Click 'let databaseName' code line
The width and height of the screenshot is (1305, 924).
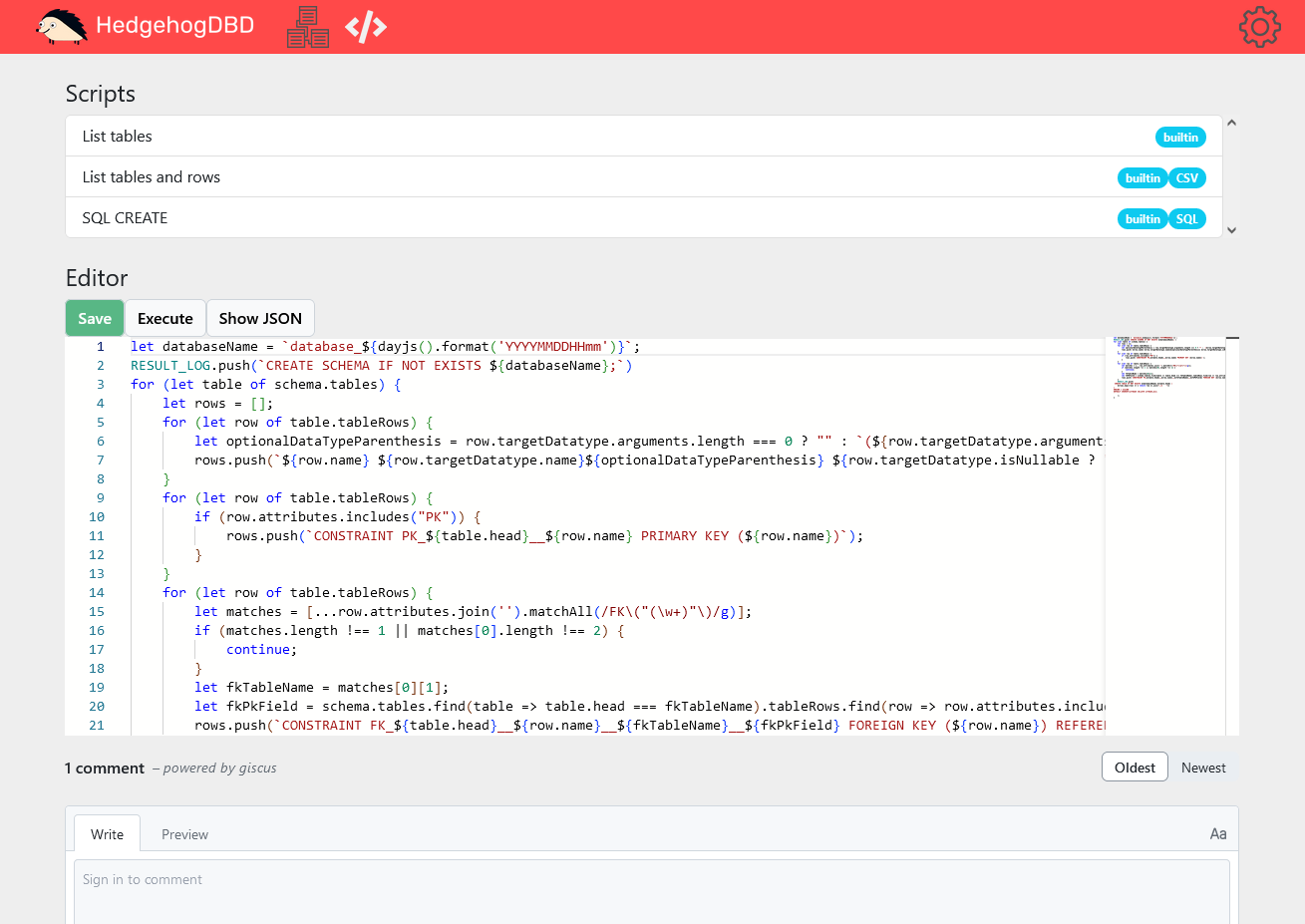click(x=386, y=347)
